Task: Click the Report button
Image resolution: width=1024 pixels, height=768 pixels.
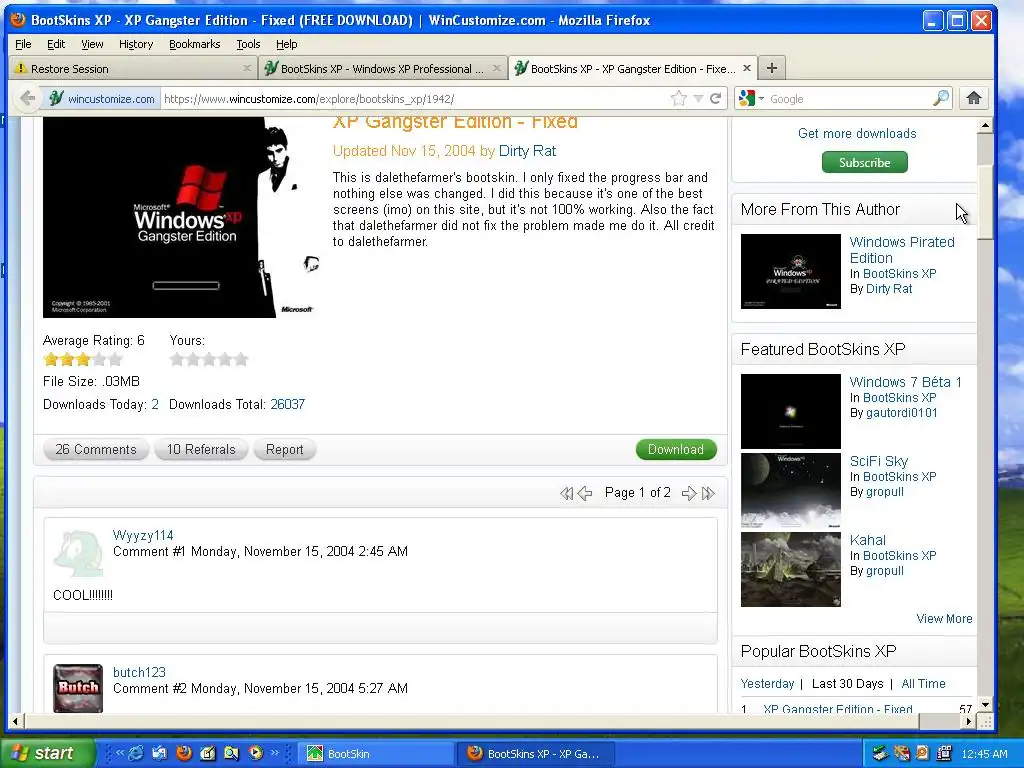Action: pos(284,449)
